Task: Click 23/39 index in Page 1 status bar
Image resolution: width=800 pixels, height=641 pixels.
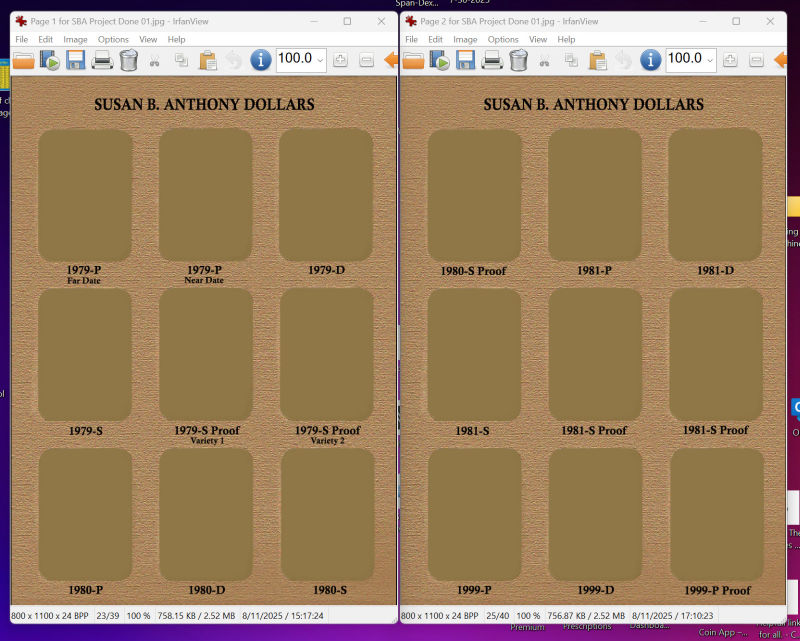Action: point(108,616)
